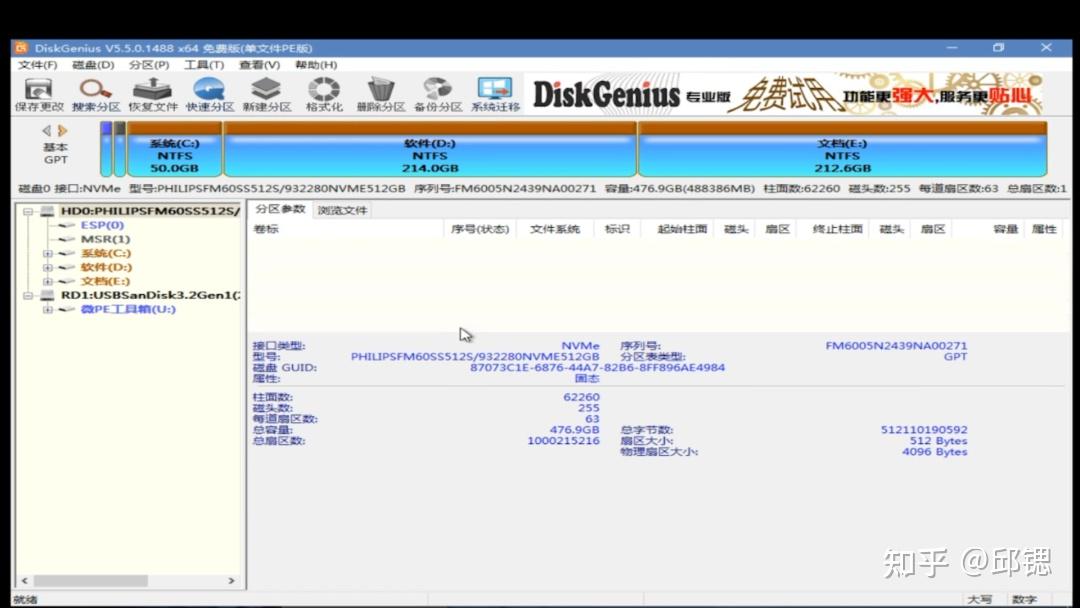
Task: Click the DiskGenius 专业版 advertisement banner
Action: tap(785, 94)
